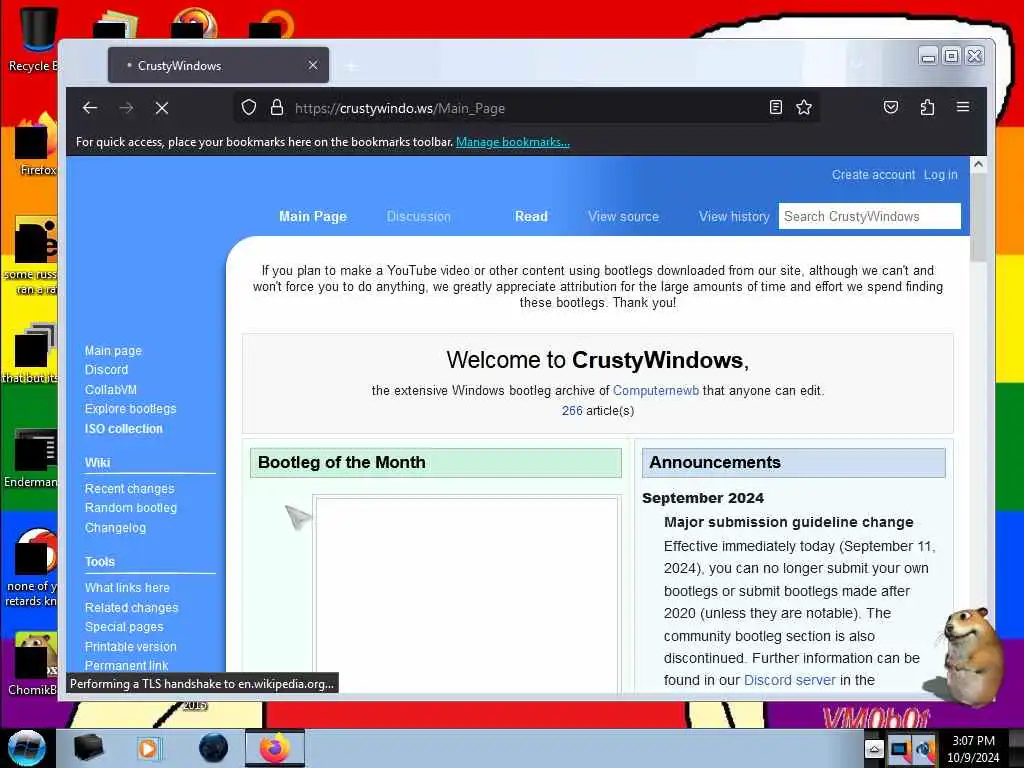Open the View source tab
This screenshot has height=768, width=1024.
coord(623,216)
